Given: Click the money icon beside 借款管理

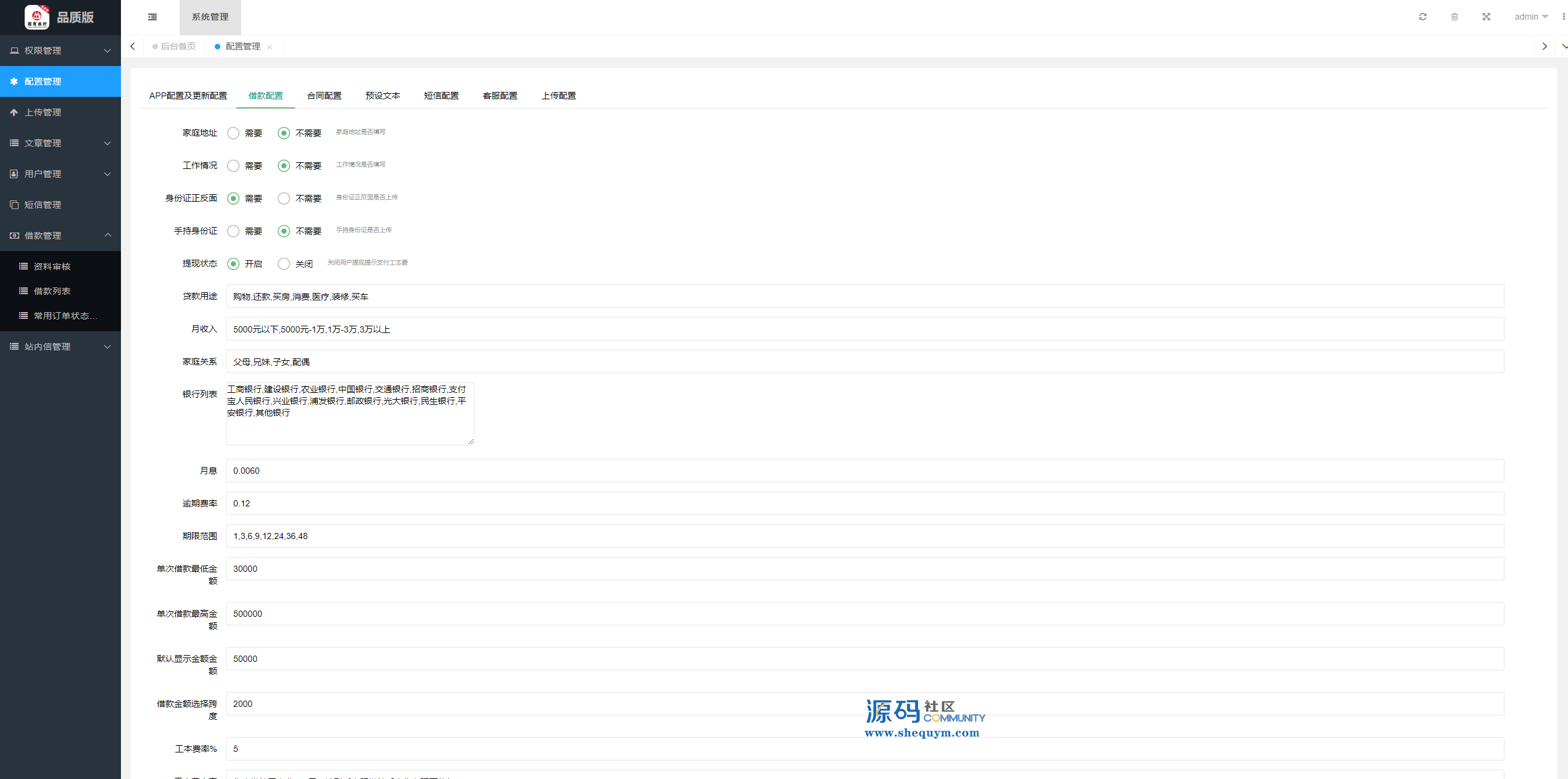Looking at the screenshot, I should tap(14, 236).
